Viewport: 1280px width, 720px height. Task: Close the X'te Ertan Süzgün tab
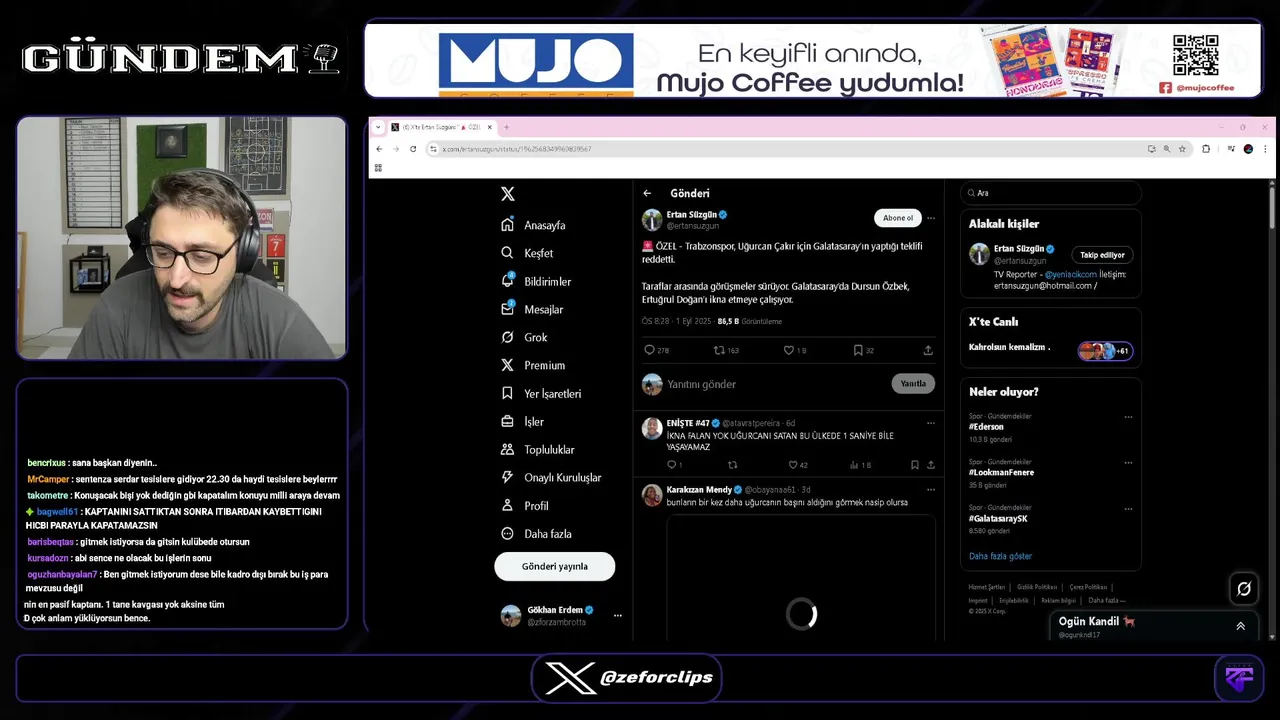click(489, 127)
